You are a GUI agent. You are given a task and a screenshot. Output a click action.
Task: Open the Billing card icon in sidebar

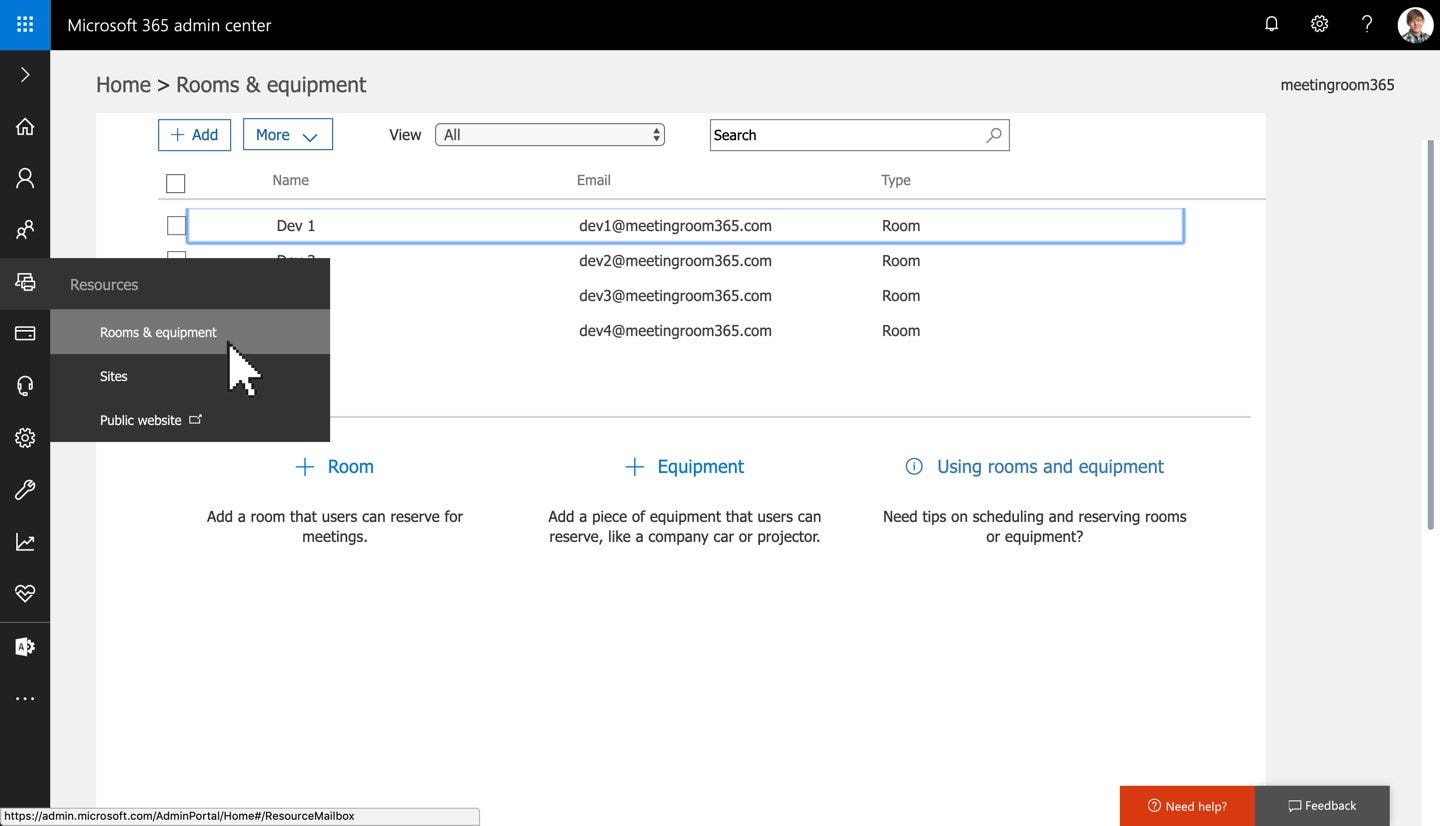[x=25, y=333]
